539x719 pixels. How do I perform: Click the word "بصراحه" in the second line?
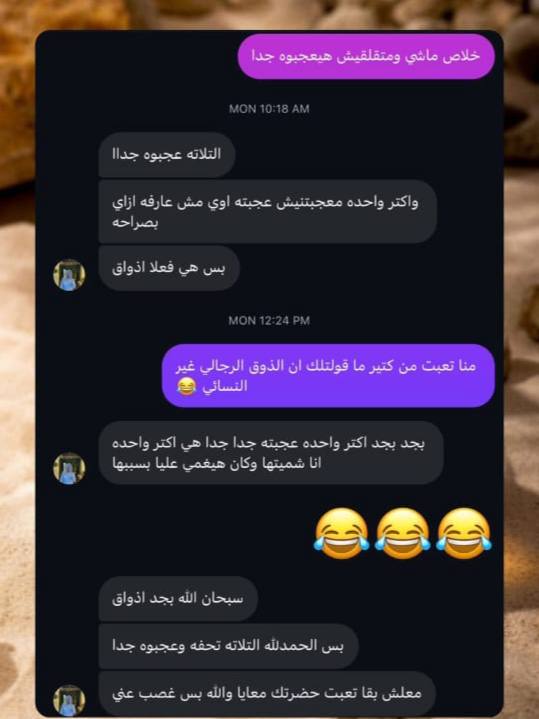(135, 223)
